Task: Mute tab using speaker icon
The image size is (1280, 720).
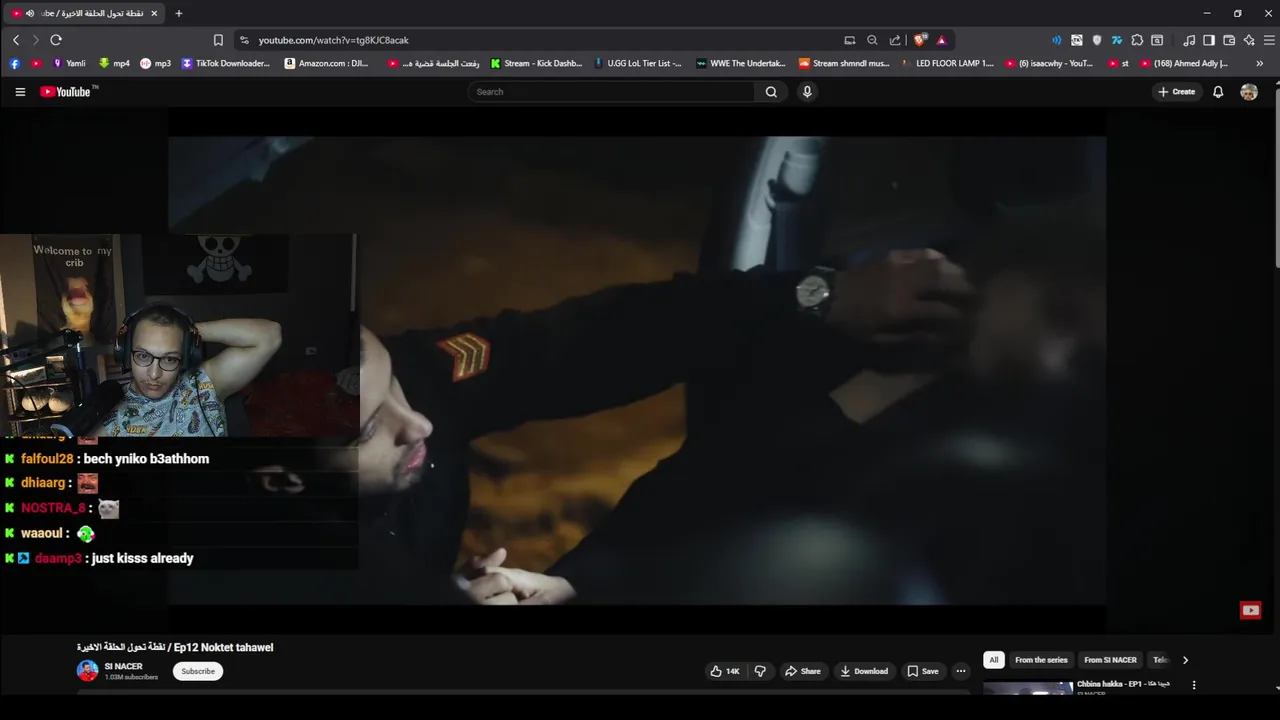Action: tap(30, 13)
